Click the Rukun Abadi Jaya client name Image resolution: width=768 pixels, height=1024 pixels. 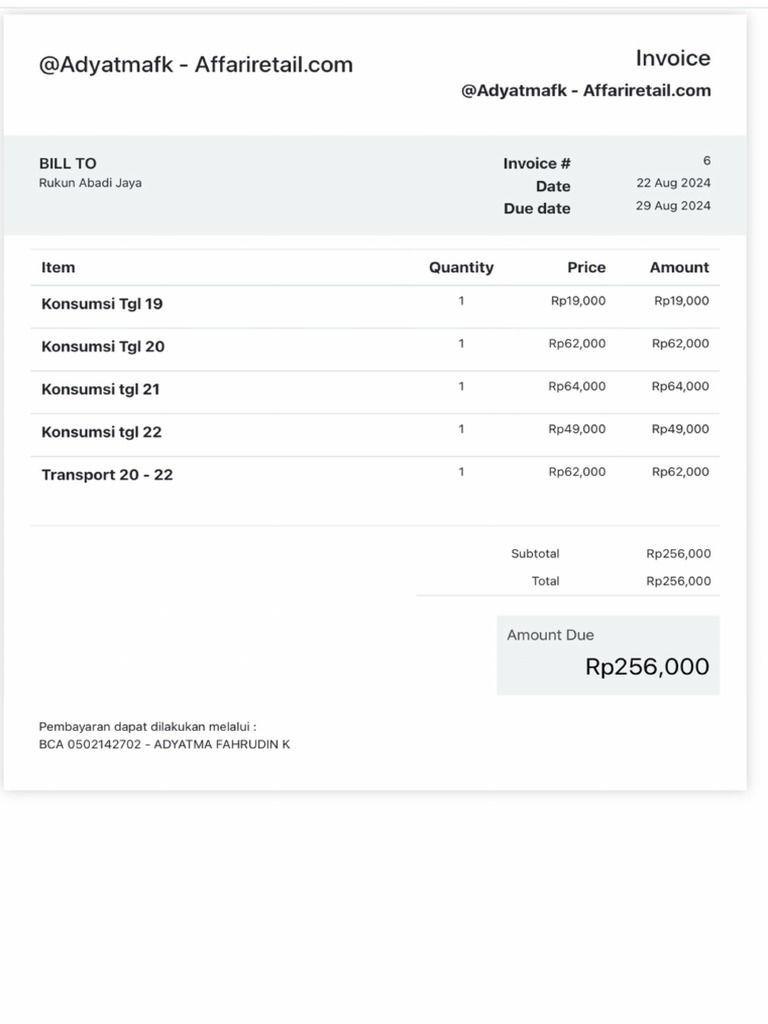pyautogui.click(x=90, y=183)
